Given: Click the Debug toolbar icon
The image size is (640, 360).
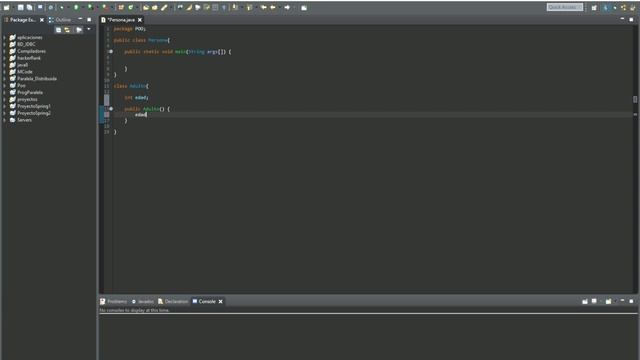Looking at the screenshot, I should [61, 7].
